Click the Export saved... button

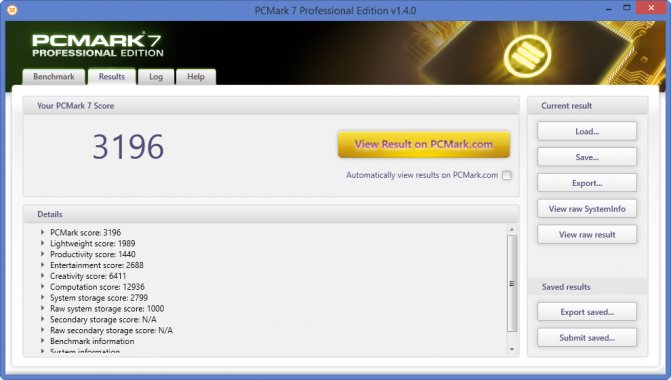click(x=587, y=312)
